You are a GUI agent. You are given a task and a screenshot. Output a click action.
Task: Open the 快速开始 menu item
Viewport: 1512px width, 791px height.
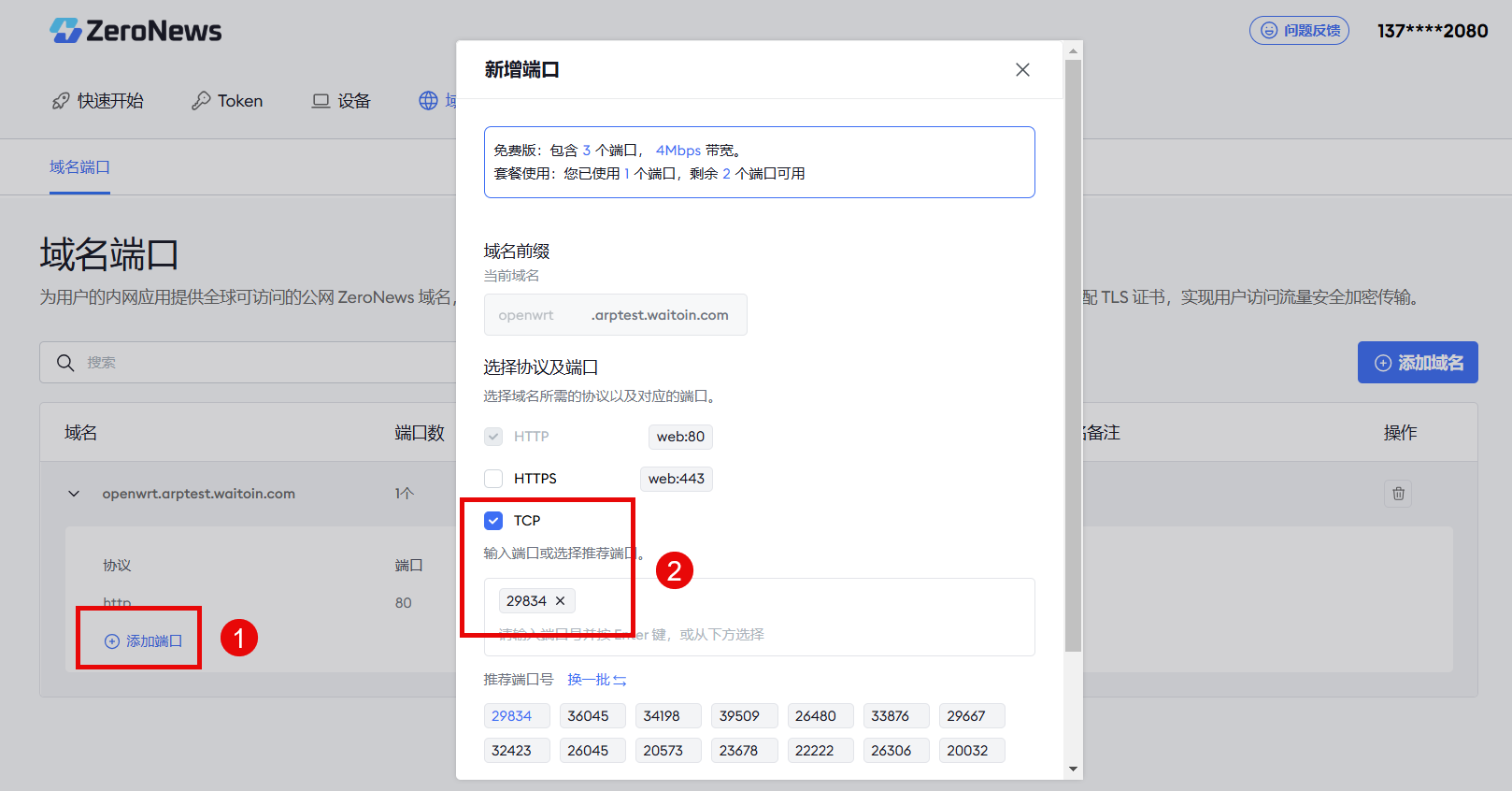[x=98, y=101]
